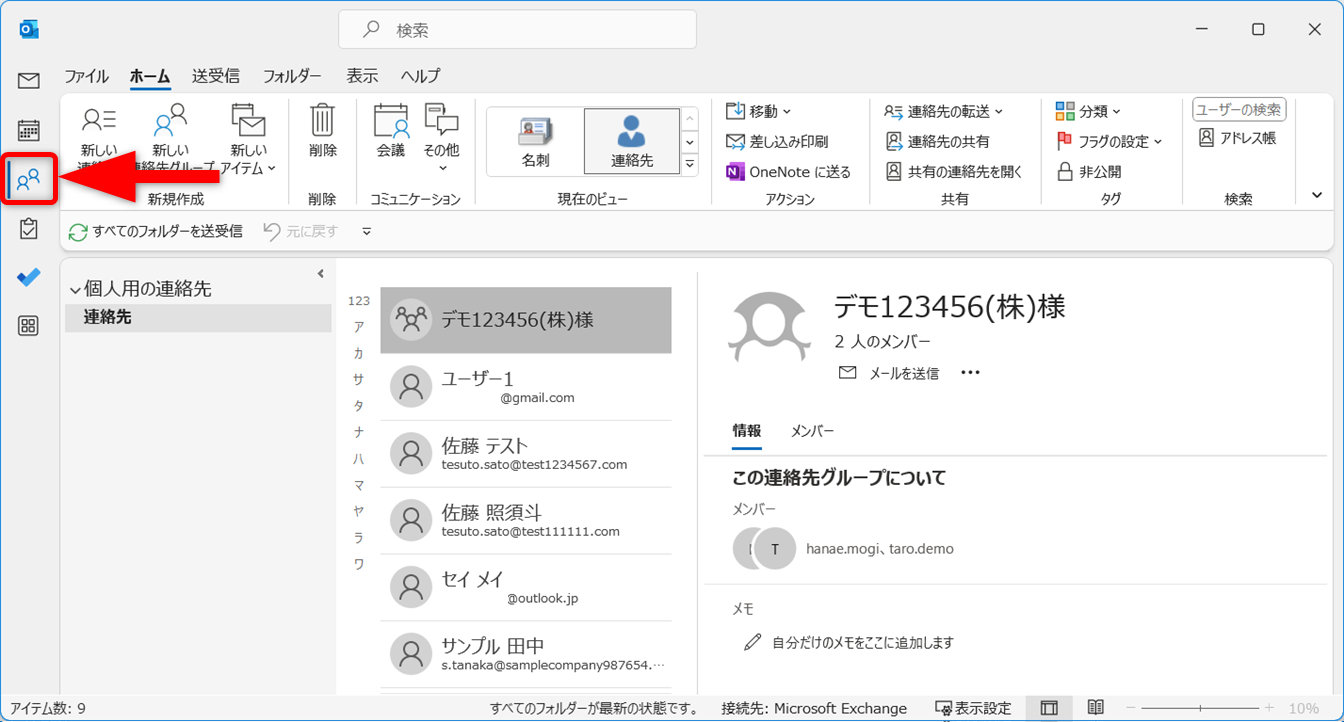Switch to reading view in status bar
Viewport: 1344px width, 722px height.
click(1096, 708)
